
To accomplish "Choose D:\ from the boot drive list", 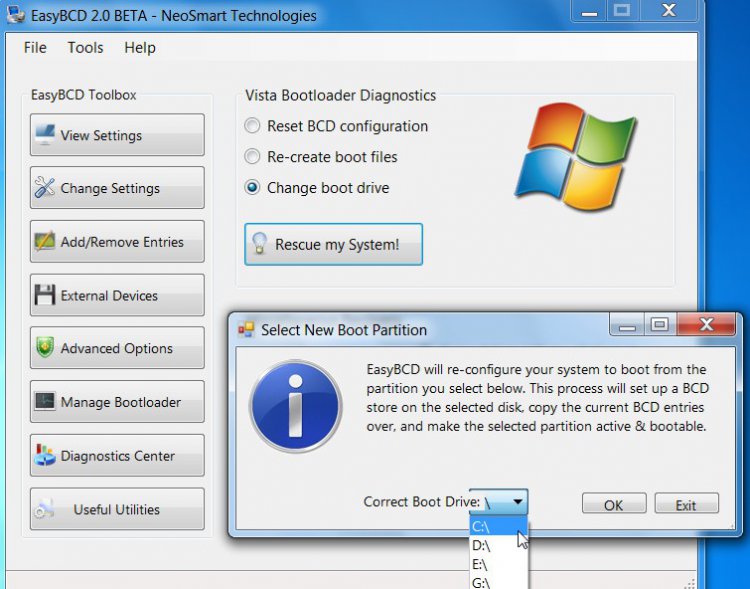I will 499,545.
